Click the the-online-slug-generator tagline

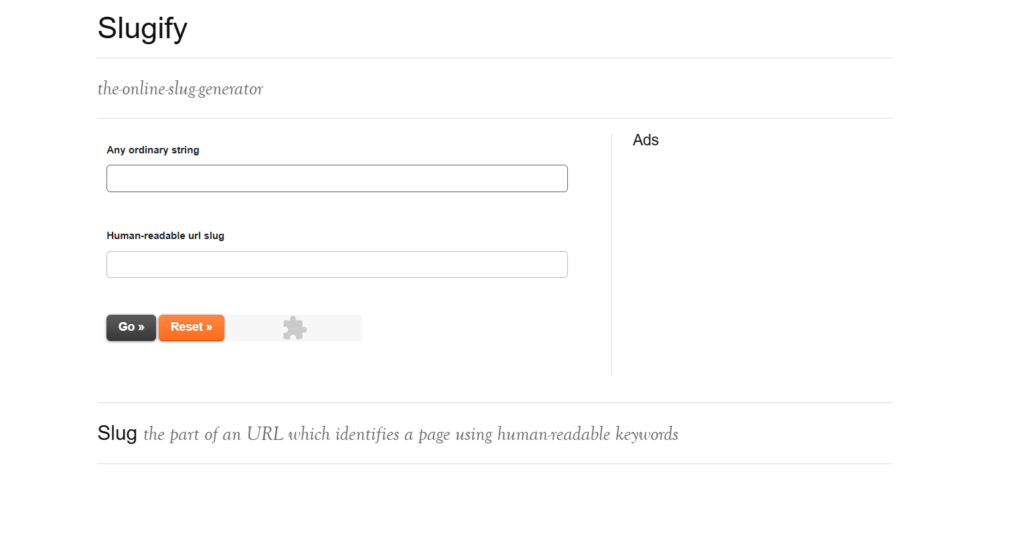[180, 89]
